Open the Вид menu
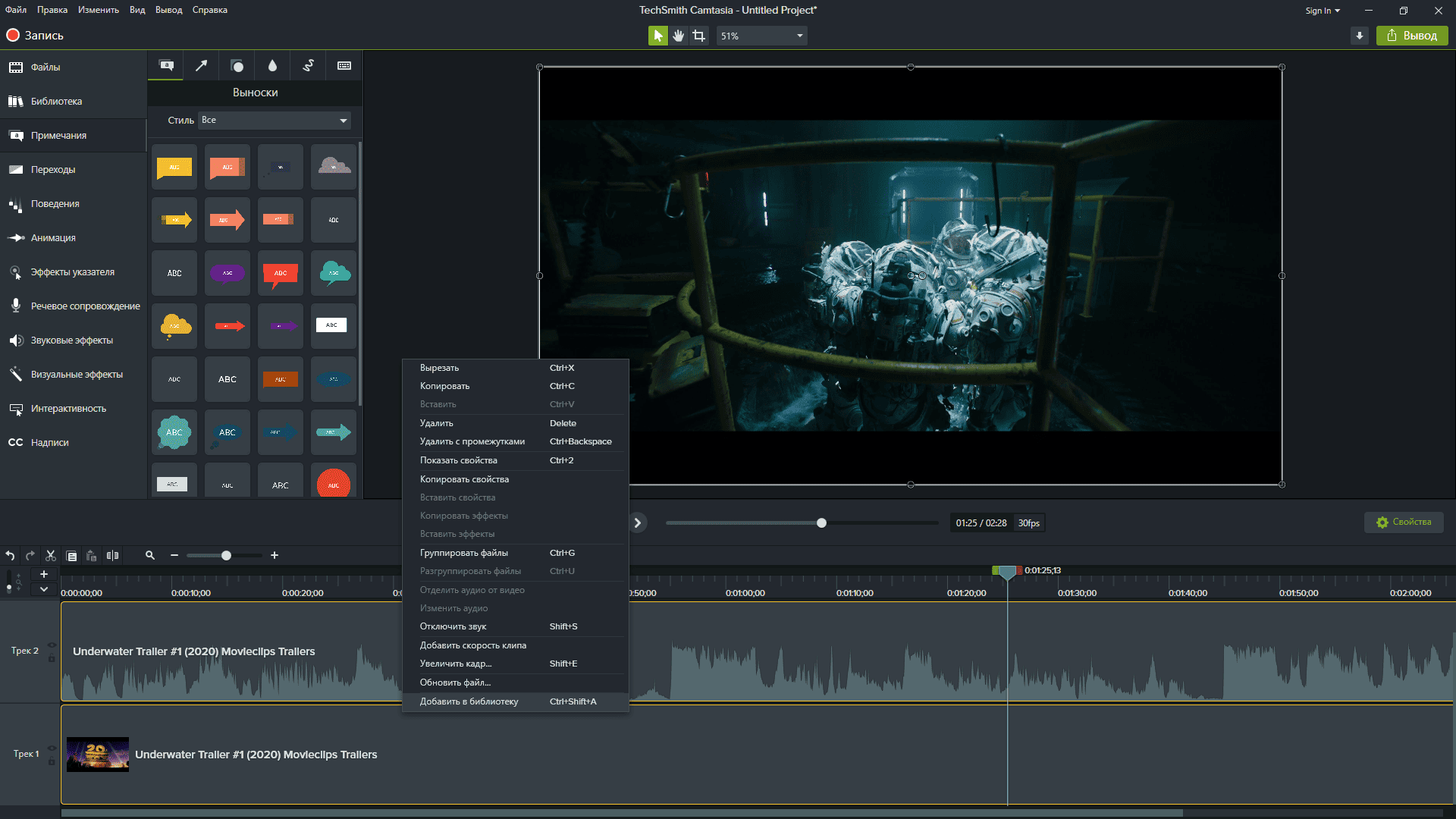Screen dimensions: 1456x819 (x=137, y=10)
